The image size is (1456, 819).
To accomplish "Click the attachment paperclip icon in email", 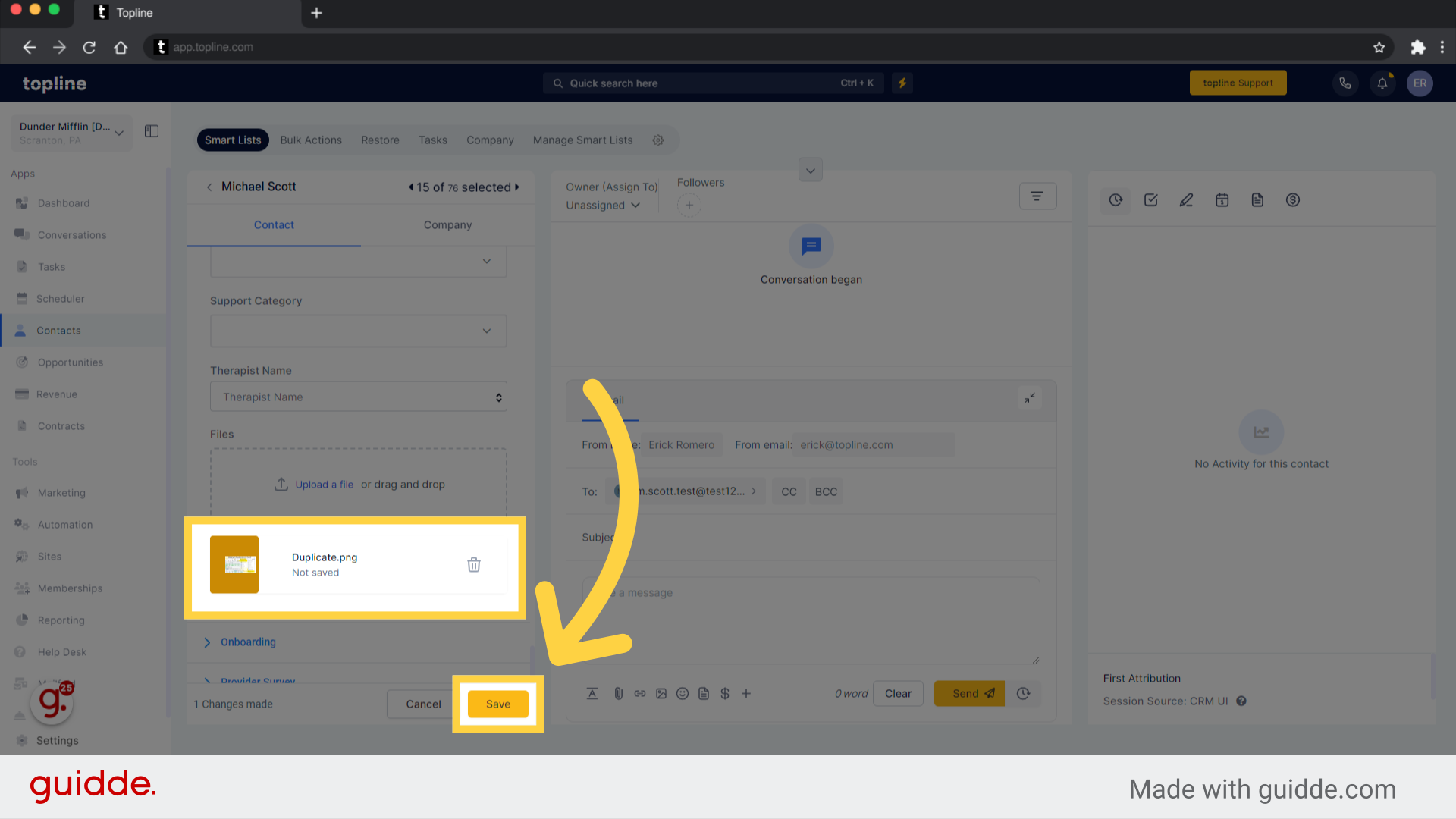I will point(618,693).
